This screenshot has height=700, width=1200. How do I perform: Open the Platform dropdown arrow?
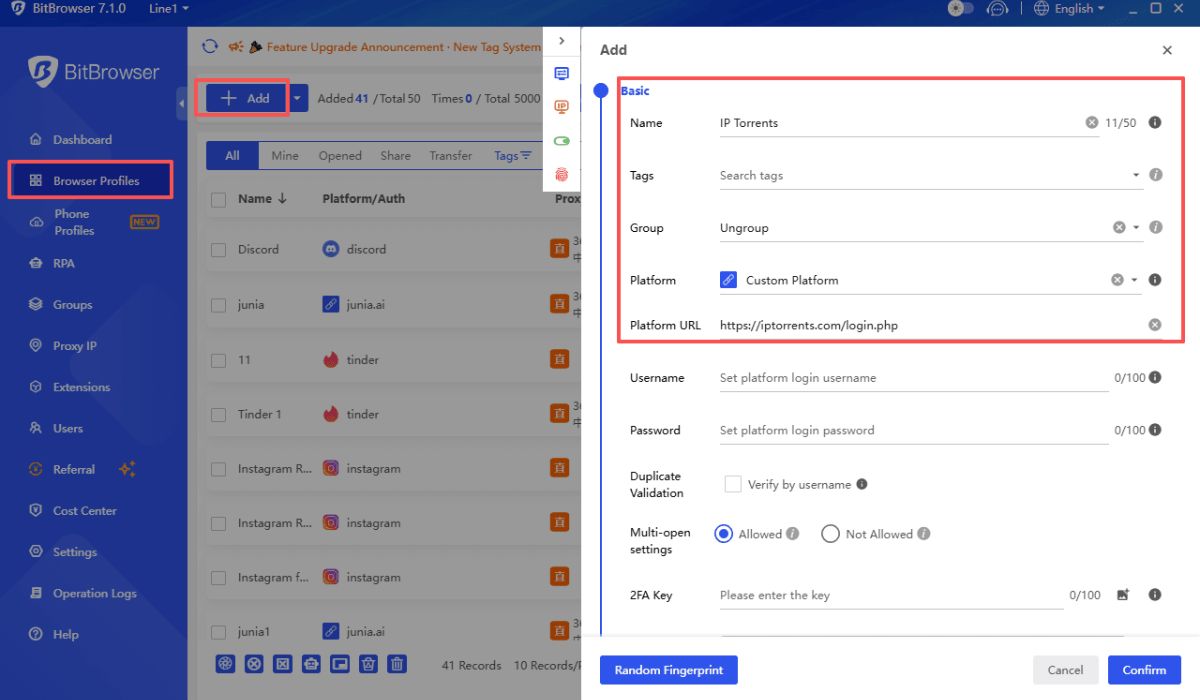click(1135, 280)
